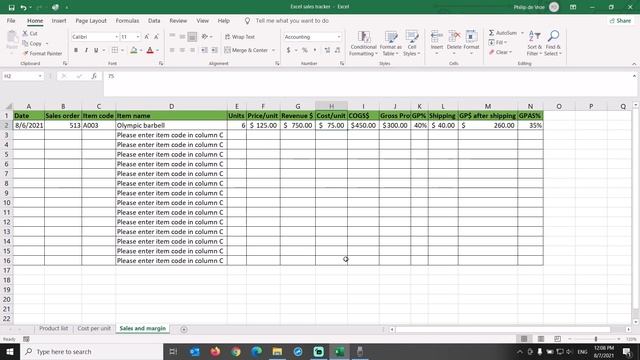Screen dimensions: 640x360
Task: Open Cost per unit sheet tab
Action: click(x=94, y=329)
